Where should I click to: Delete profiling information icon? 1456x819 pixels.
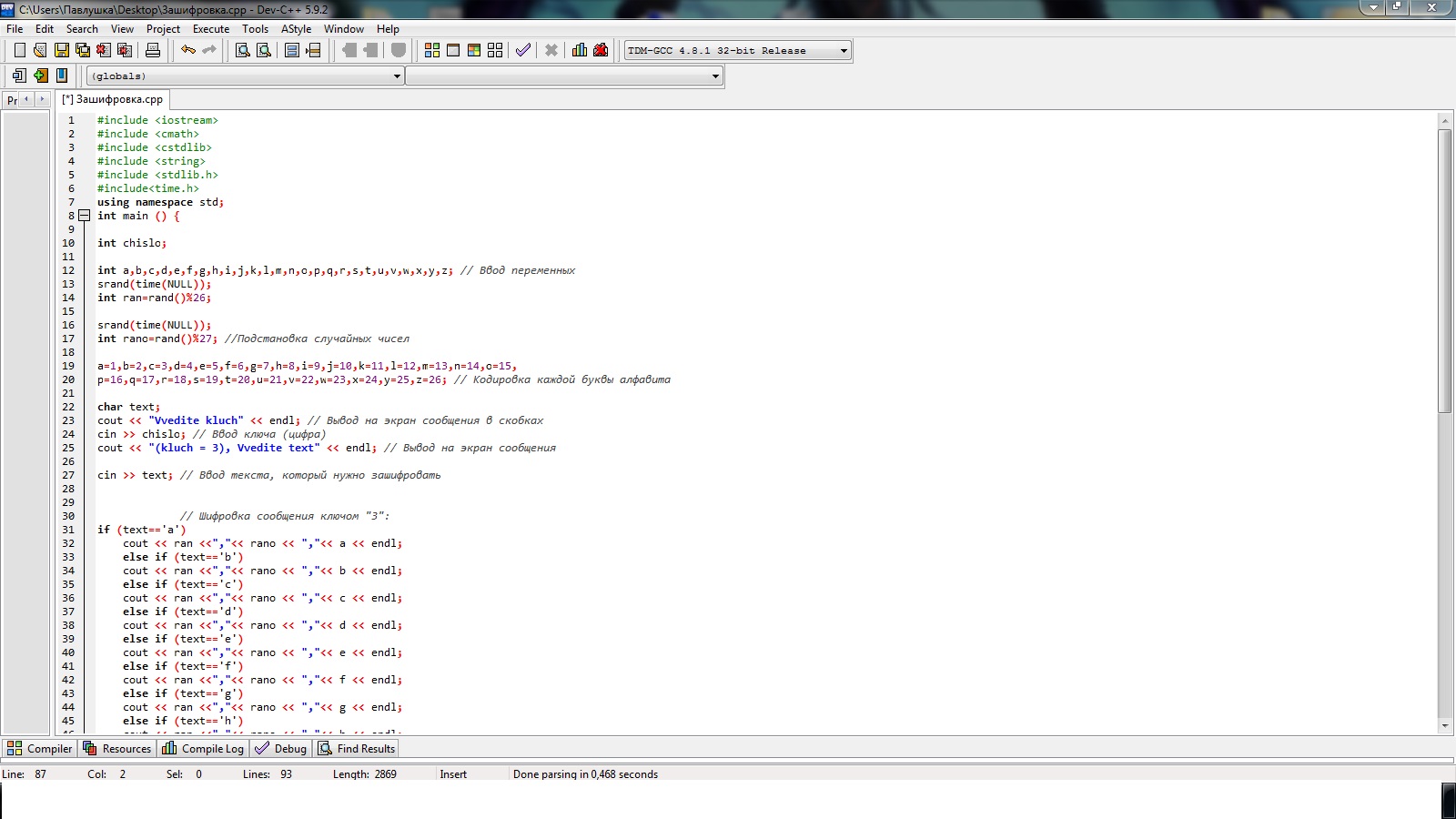point(601,50)
